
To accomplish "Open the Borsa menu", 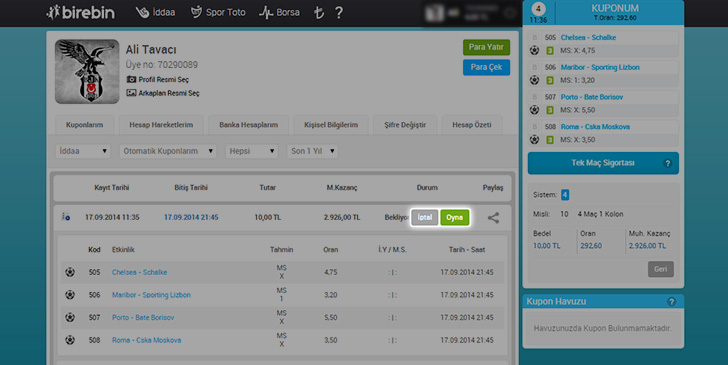I will click(280, 13).
